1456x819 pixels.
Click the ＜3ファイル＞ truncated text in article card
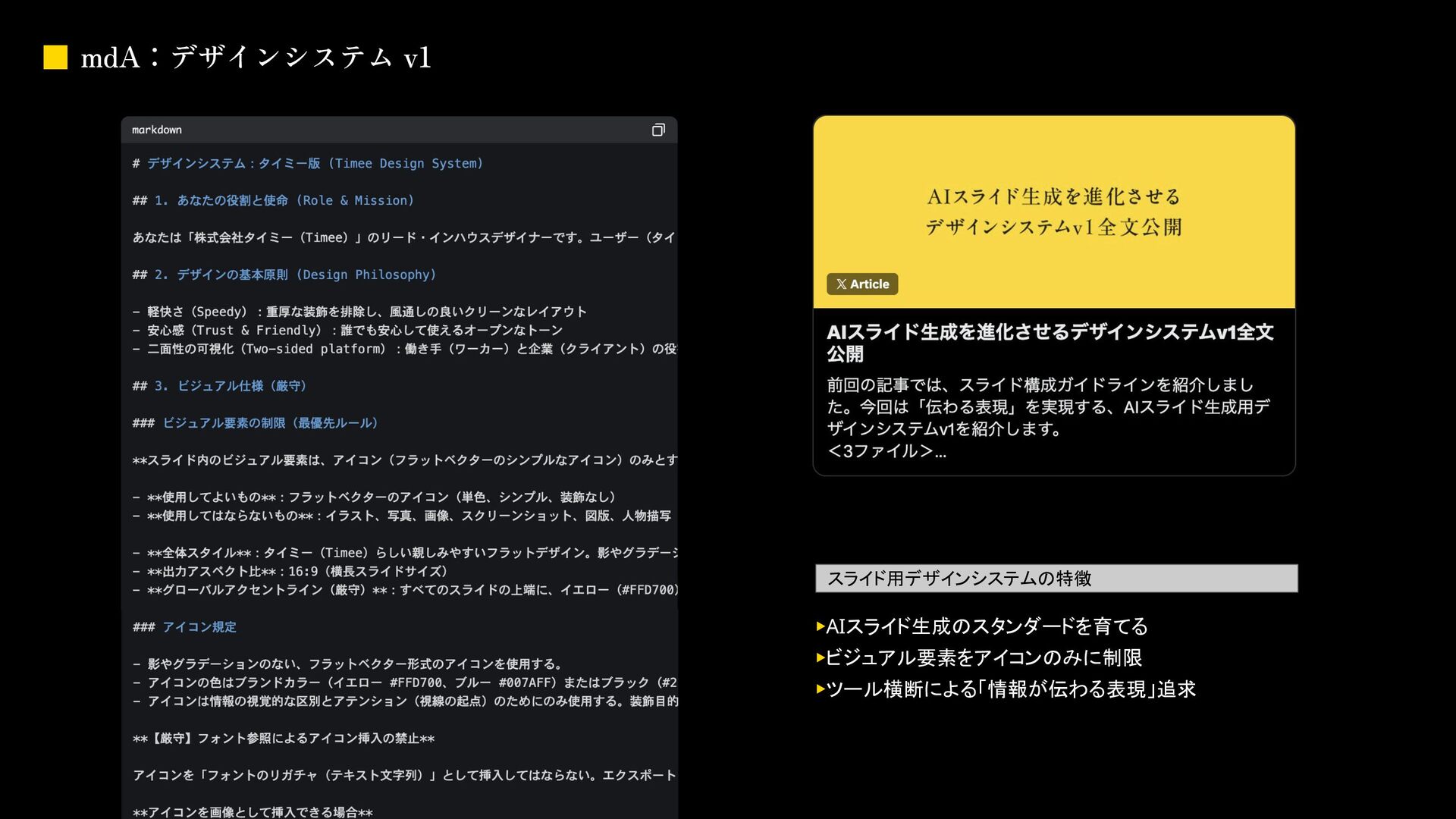[886, 451]
